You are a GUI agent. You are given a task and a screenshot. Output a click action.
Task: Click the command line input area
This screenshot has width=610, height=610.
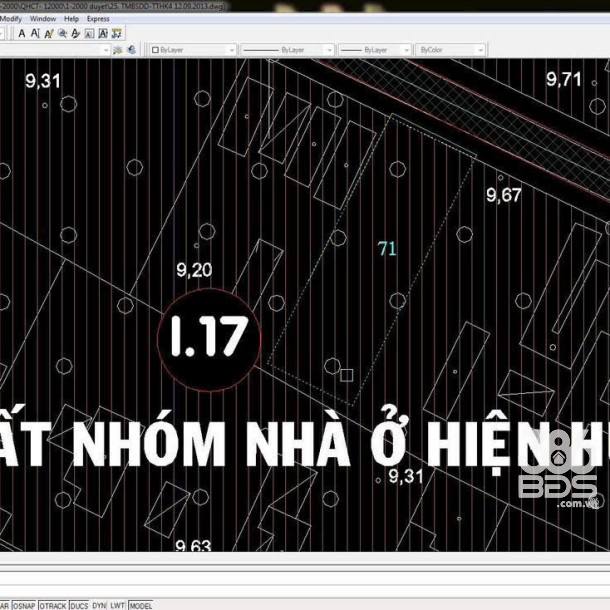point(305,590)
